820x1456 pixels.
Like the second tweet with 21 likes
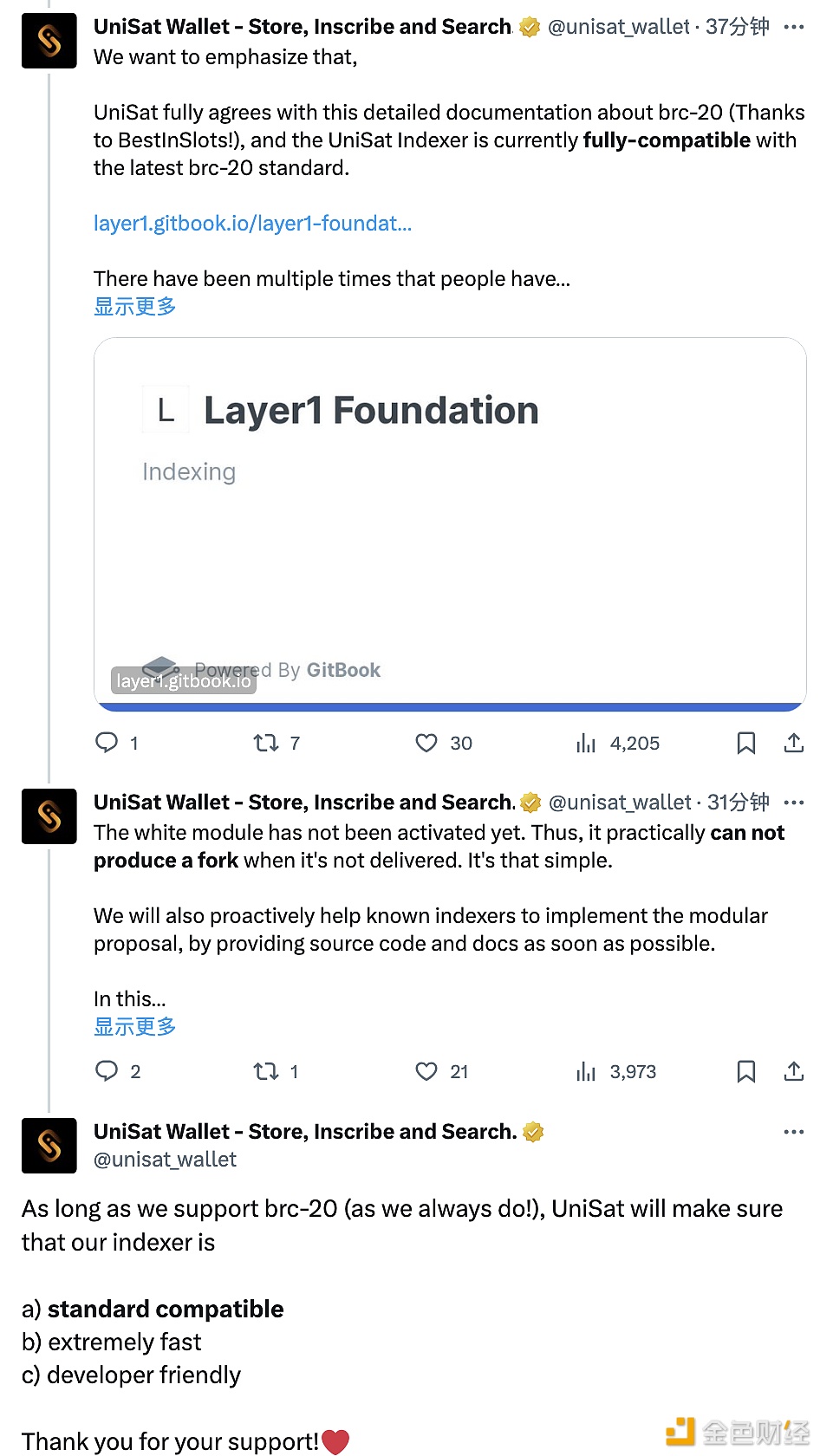coord(426,1071)
